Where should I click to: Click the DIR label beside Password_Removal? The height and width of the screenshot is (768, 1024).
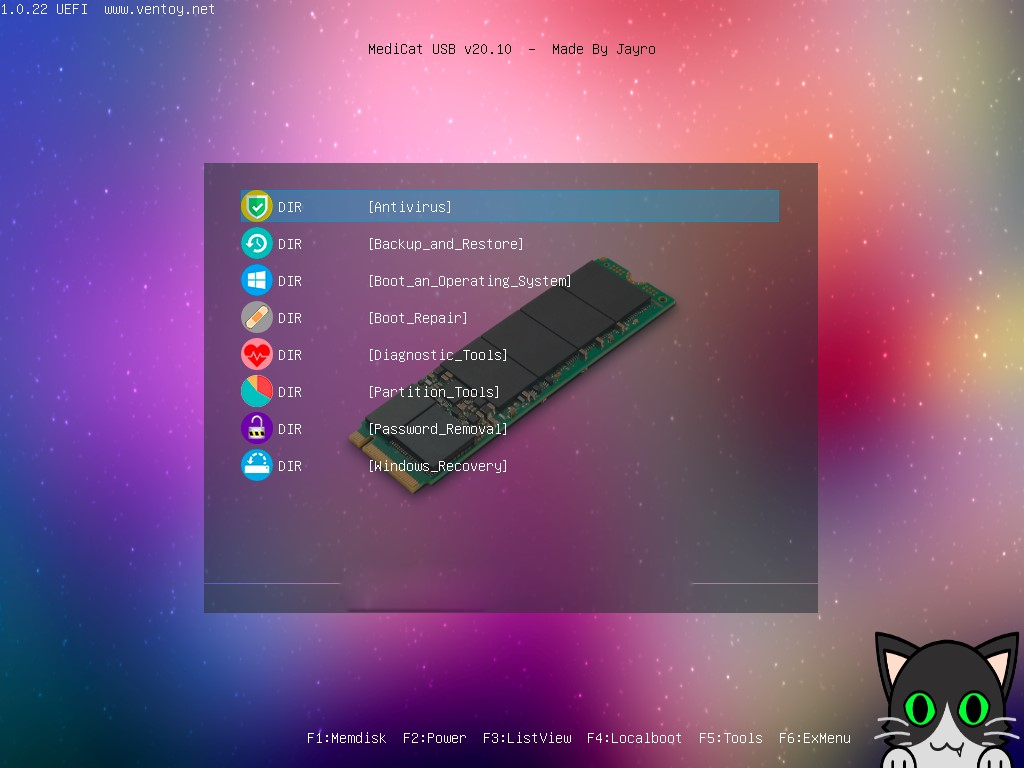pos(290,430)
